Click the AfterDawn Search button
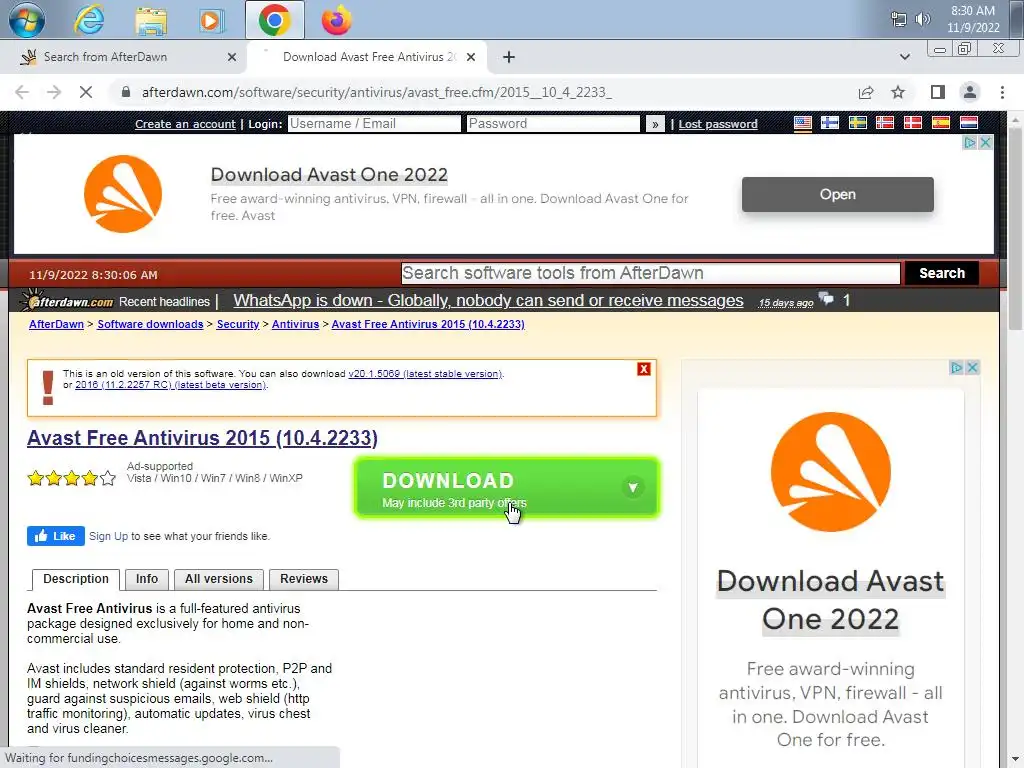1024x768 pixels. tap(942, 273)
